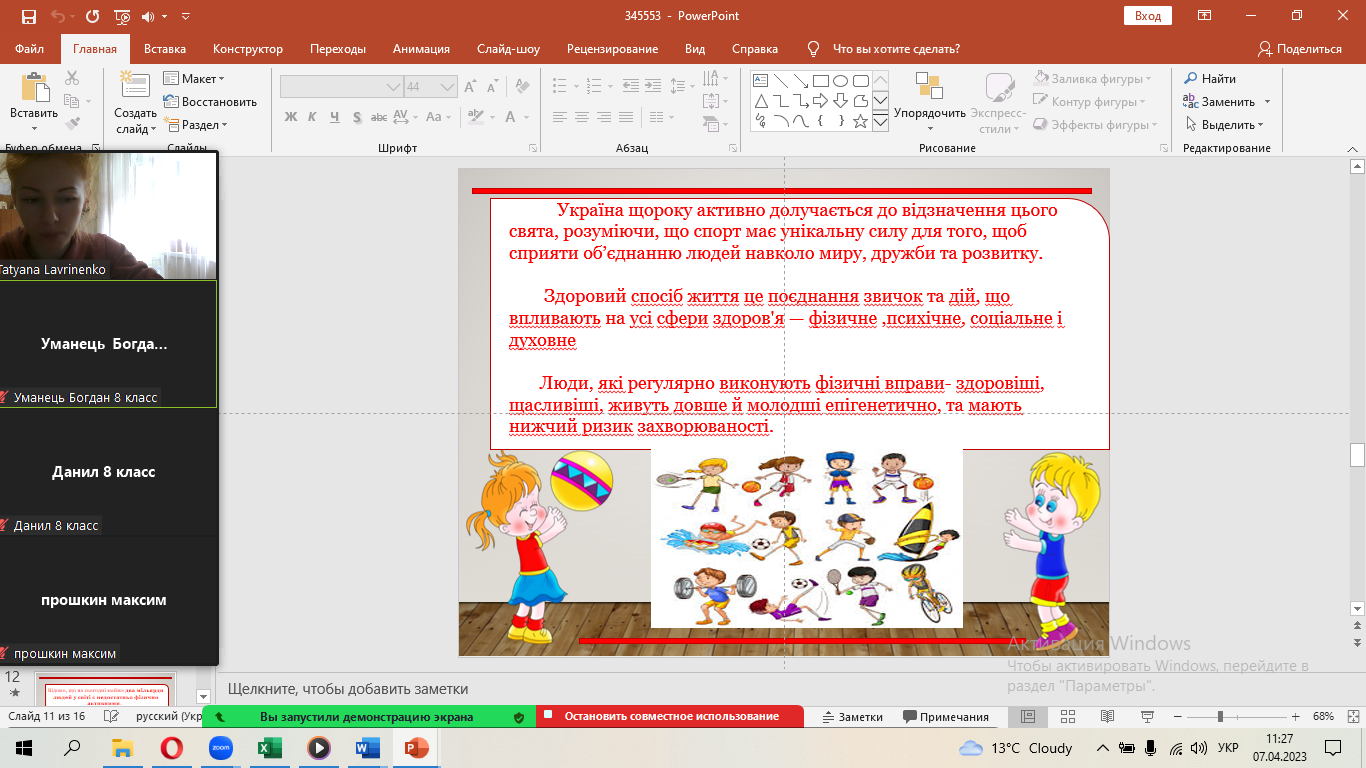Switch to the Конструктор tab
Screen dimensions: 1366x768
(x=248, y=49)
